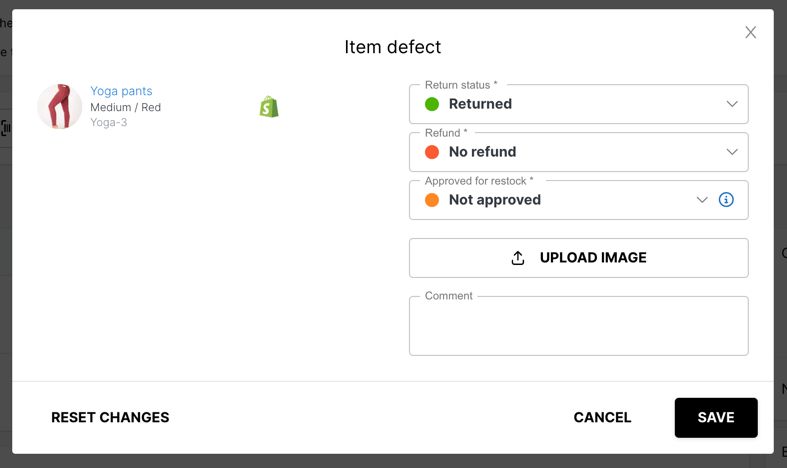Click the orange Not approved dot
Image resolution: width=787 pixels, height=468 pixels.
click(432, 200)
